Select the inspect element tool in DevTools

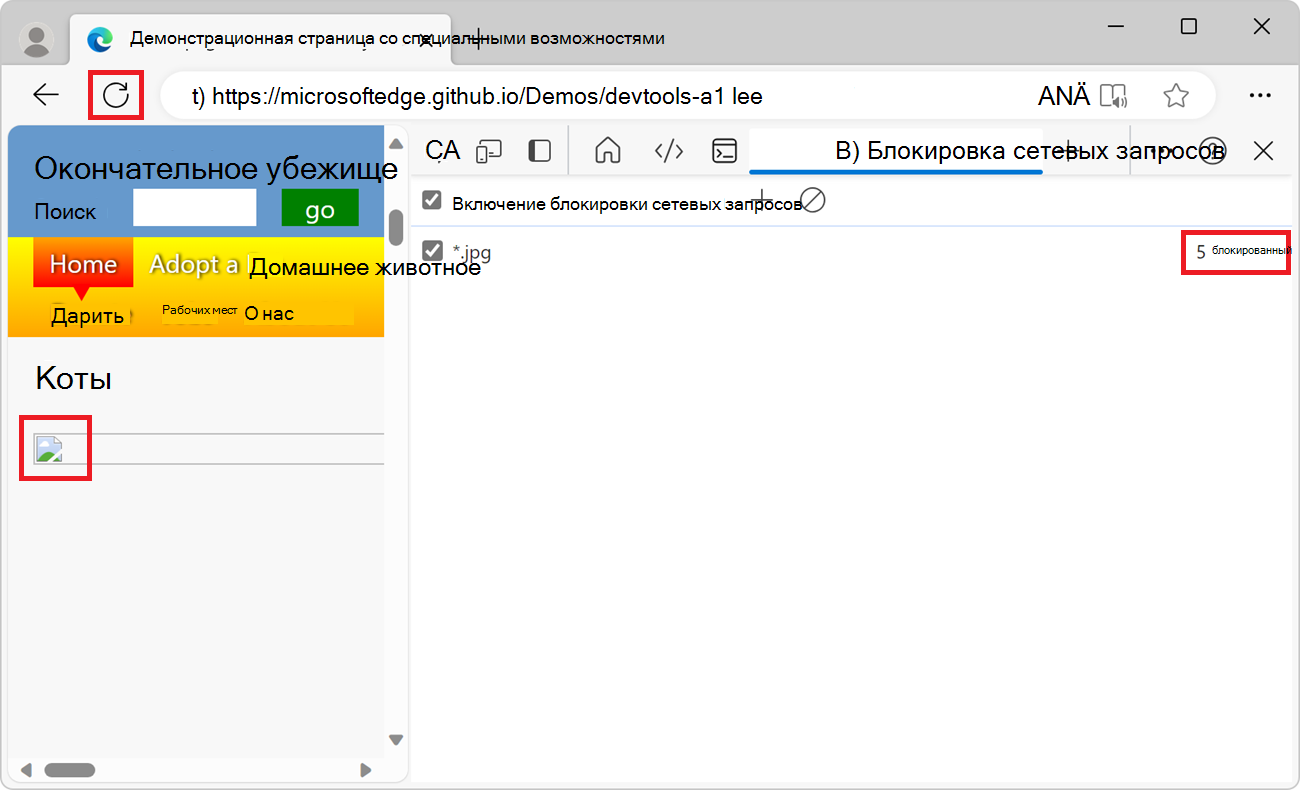coord(442,151)
